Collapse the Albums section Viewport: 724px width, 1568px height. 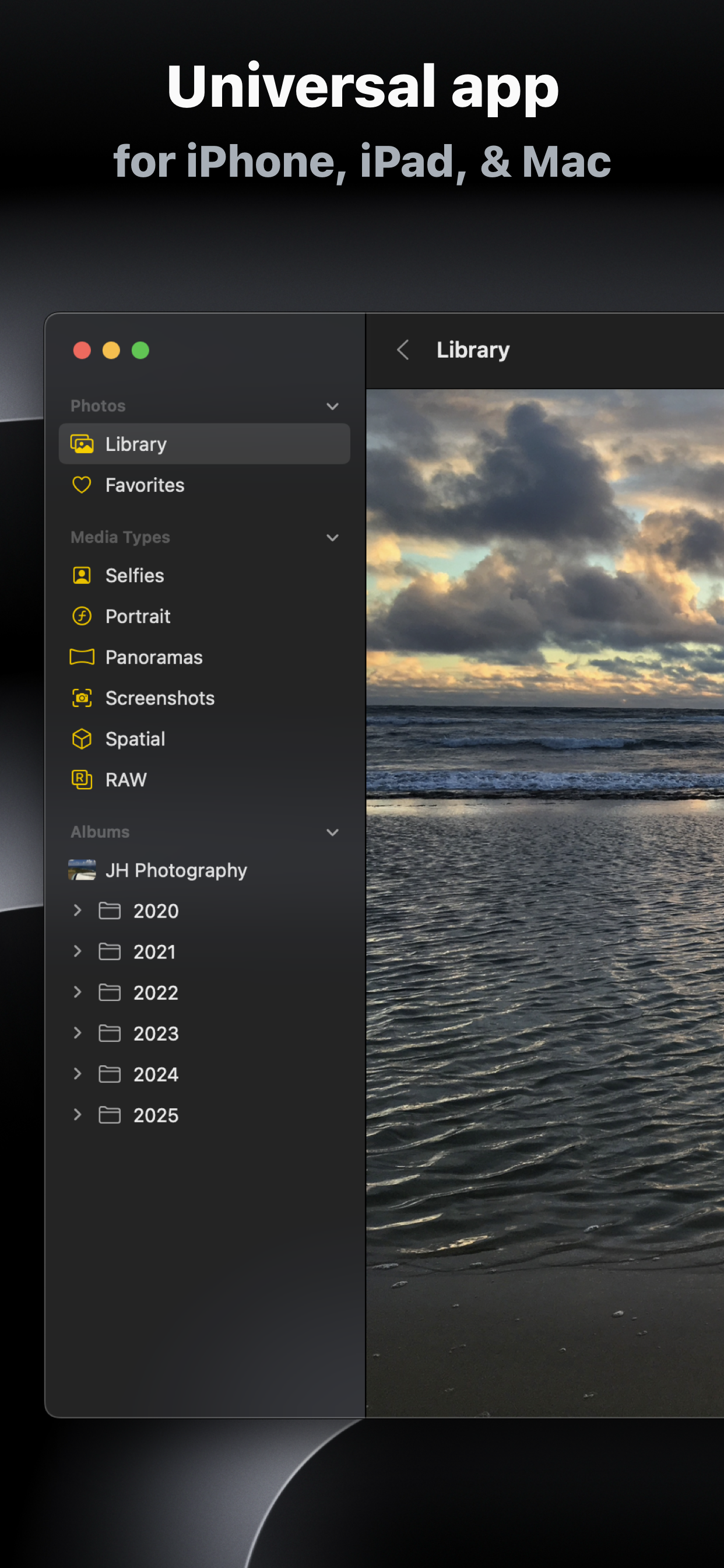(x=332, y=832)
